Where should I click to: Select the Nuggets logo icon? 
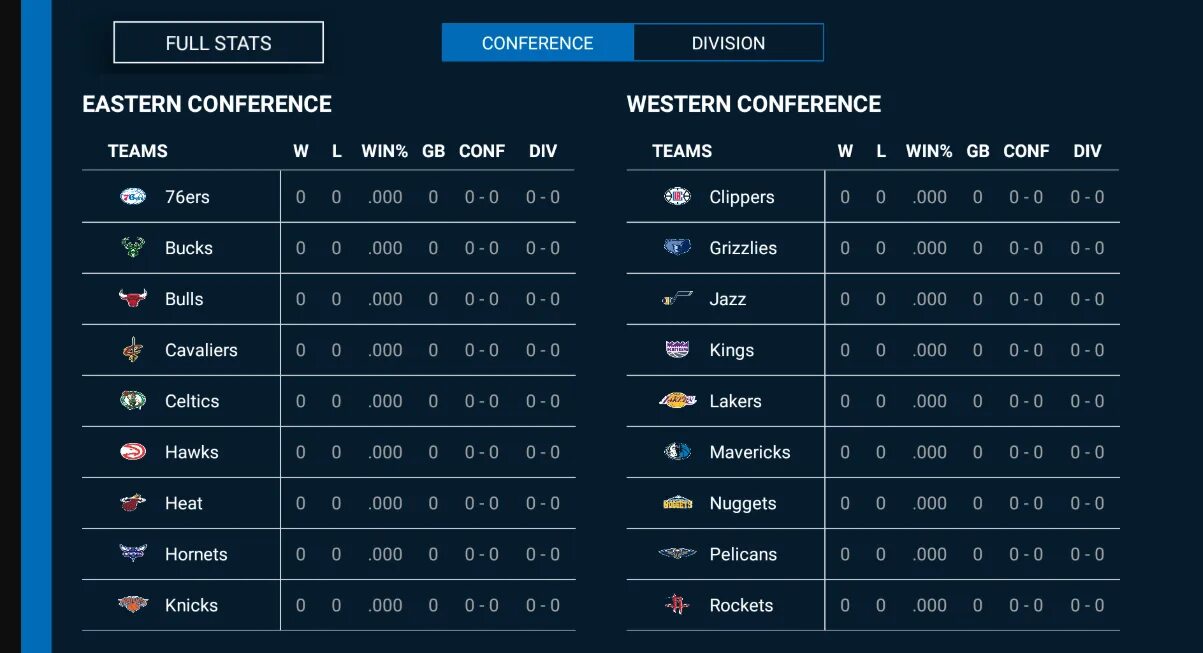(677, 503)
